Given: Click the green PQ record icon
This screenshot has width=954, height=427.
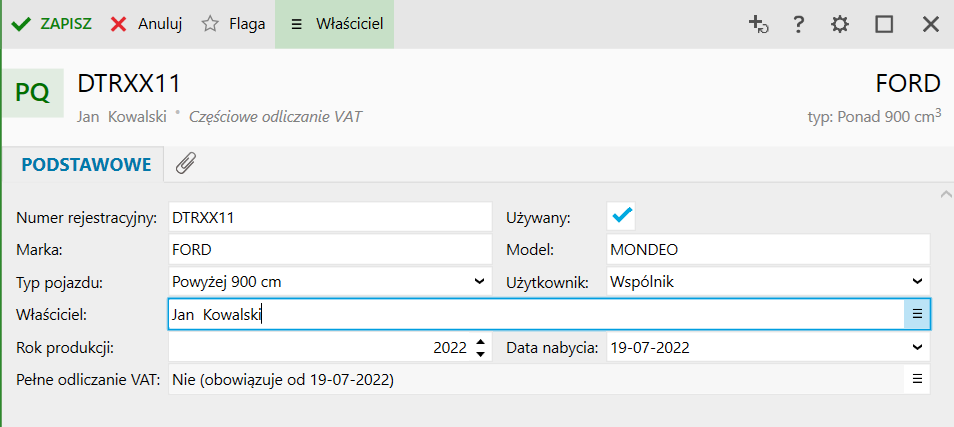Looking at the screenshot, I should 32,93.
